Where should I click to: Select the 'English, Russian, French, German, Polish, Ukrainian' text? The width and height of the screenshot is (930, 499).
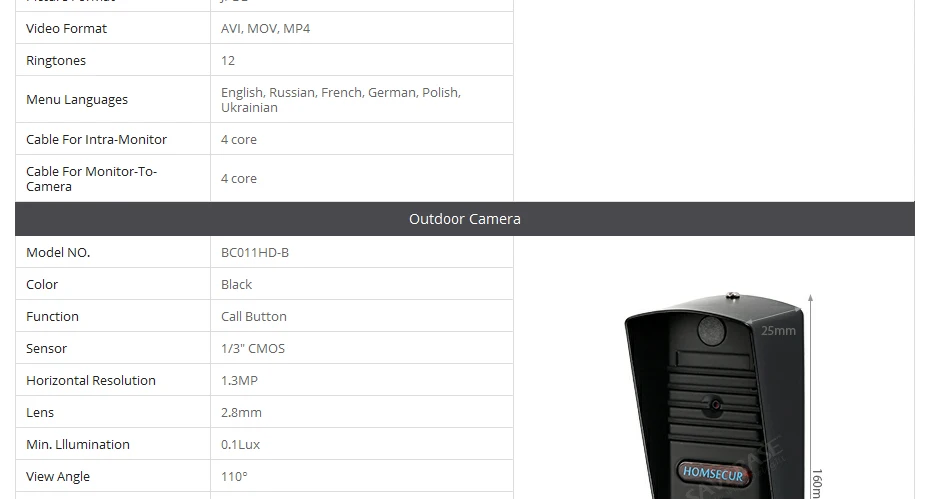tap(340, 100)
